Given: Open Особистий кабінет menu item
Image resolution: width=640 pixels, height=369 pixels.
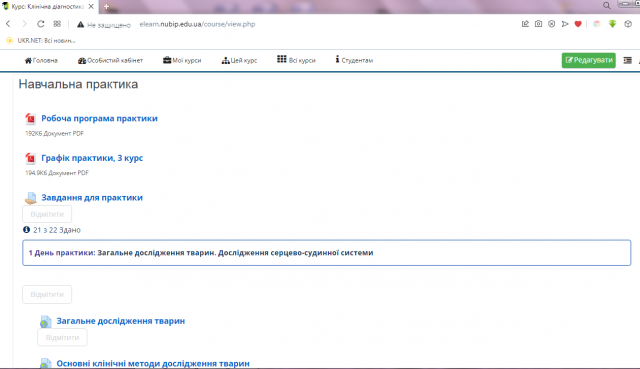Looking at the screenshot, I should pyautogui.click(x=110, y=60).
